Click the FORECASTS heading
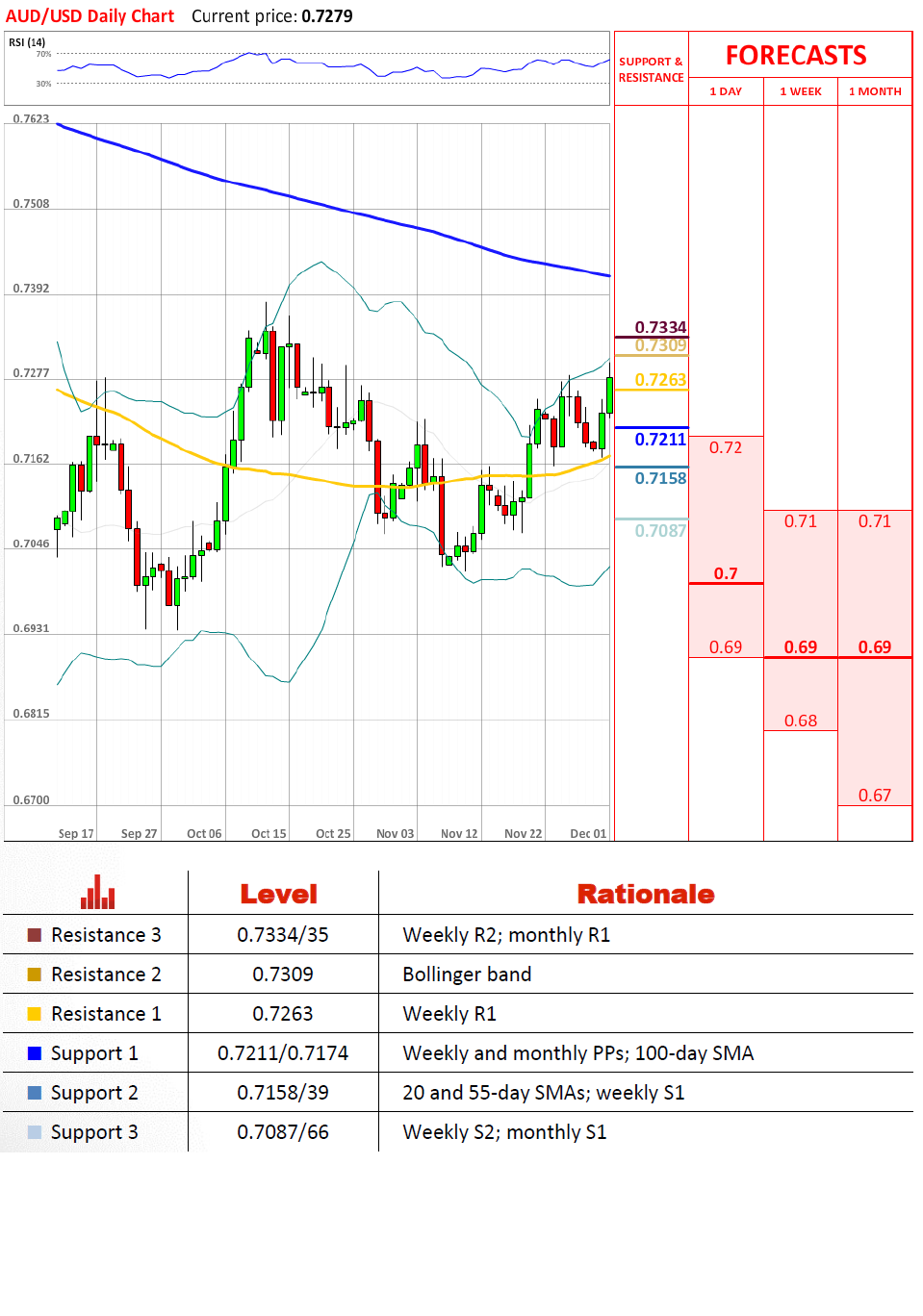The image size is (923, 1316). pyautogui.click(x=796, y=56)
